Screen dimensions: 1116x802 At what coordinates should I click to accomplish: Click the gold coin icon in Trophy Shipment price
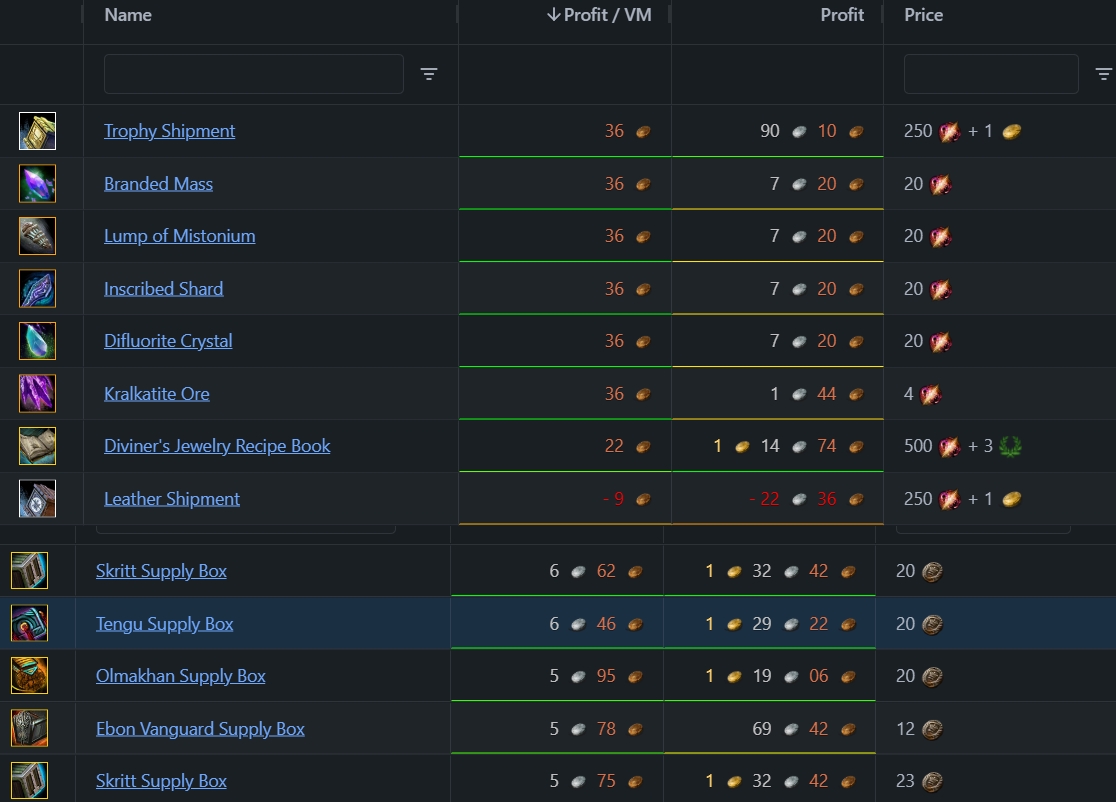(1011, 132)
